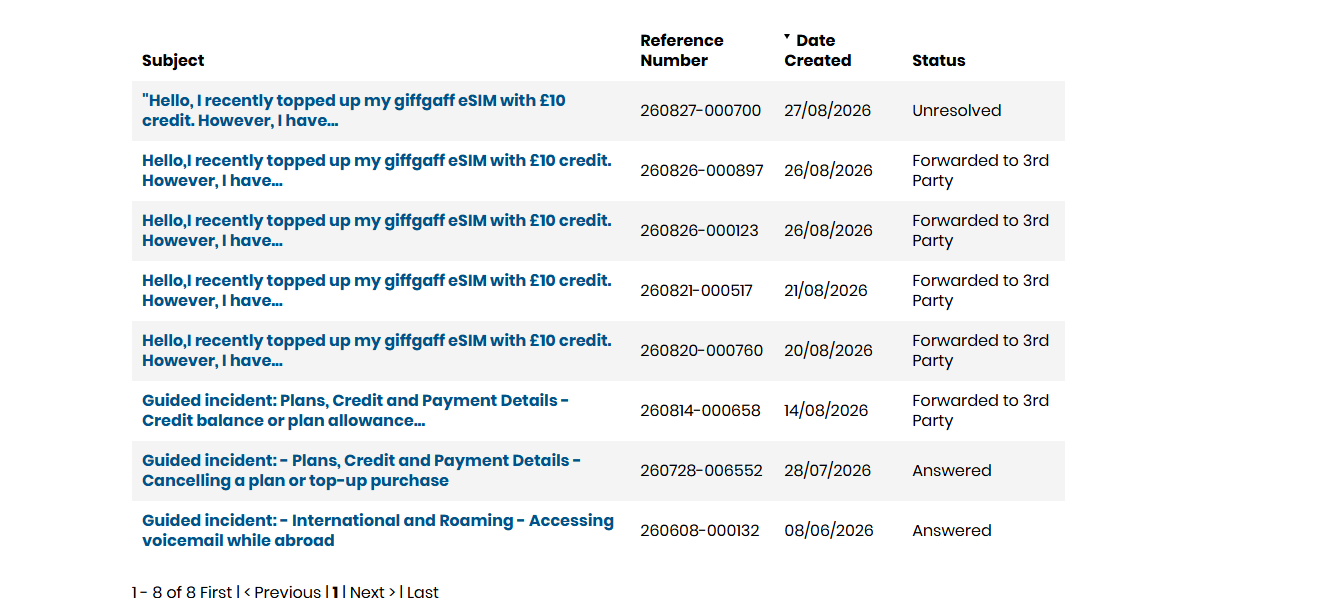Click the Unresolved status cell
The image size is (1327, 598).
[956, 111]
